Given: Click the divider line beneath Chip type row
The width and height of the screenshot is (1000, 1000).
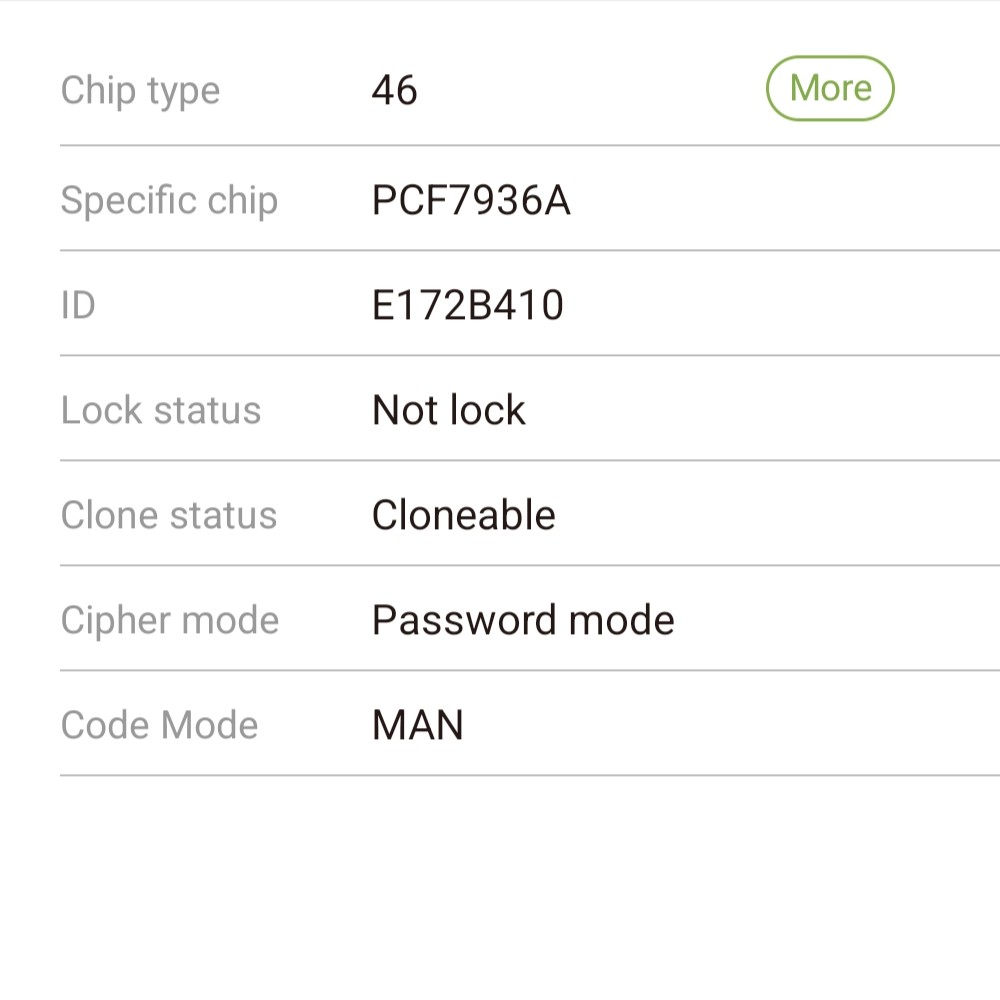Looking at the screenshot, I should [x=530, y=146].
